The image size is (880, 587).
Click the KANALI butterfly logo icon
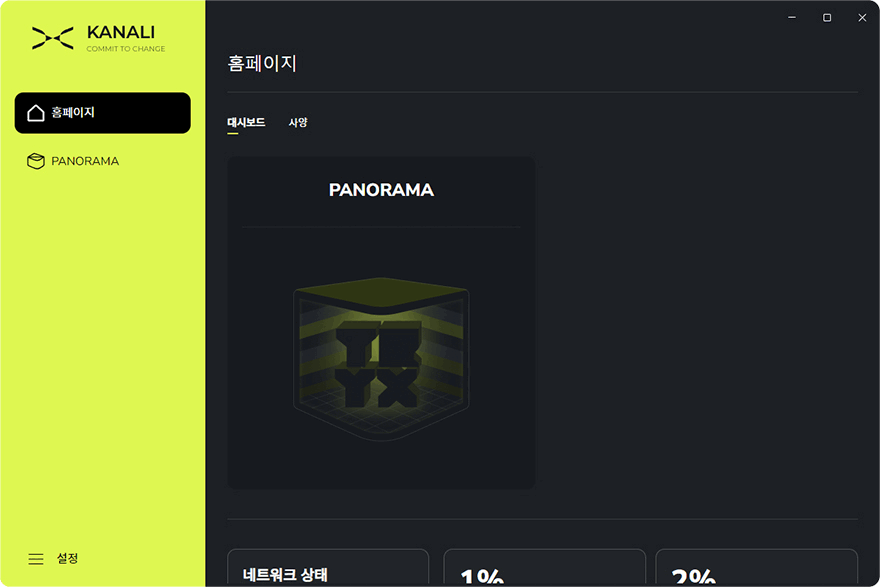52,38
